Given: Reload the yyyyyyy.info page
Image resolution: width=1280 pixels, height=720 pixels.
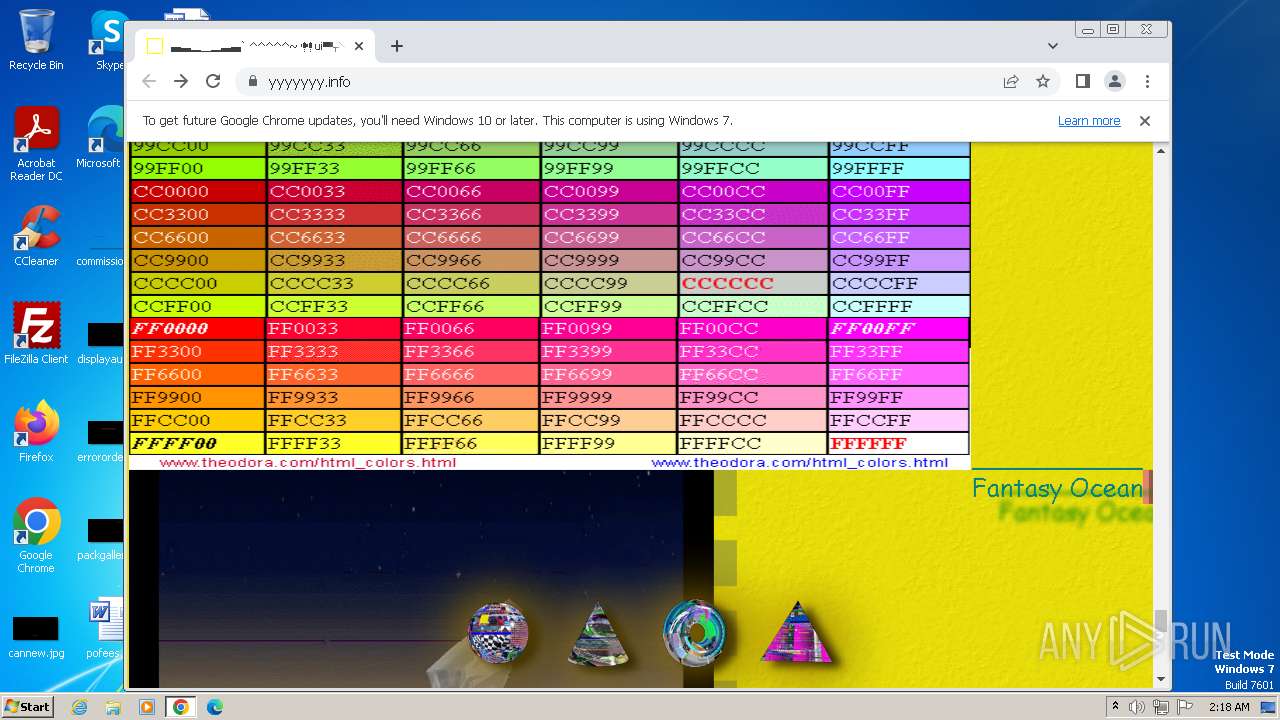Looking at the screenshot, I should 213,82.
